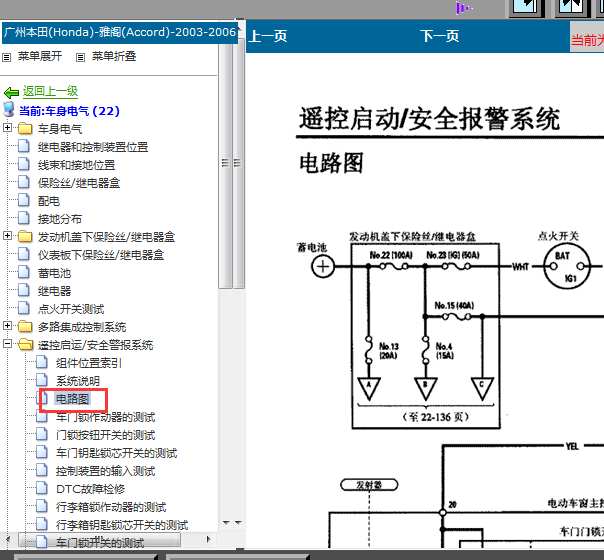Click the right arrow of the horizontal scrollbar
This screenshot has height=560, width=604.
click(x=209, y=540)
